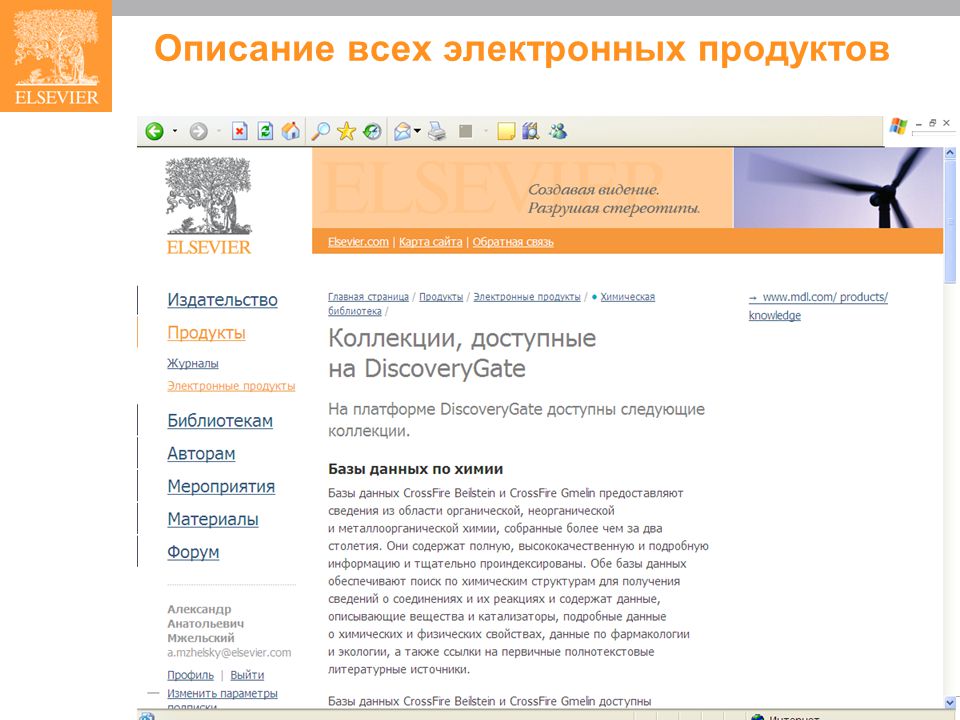Open Search with the magnifying glass icon
Screen dimensions: 960x720
tap(320, 131)
